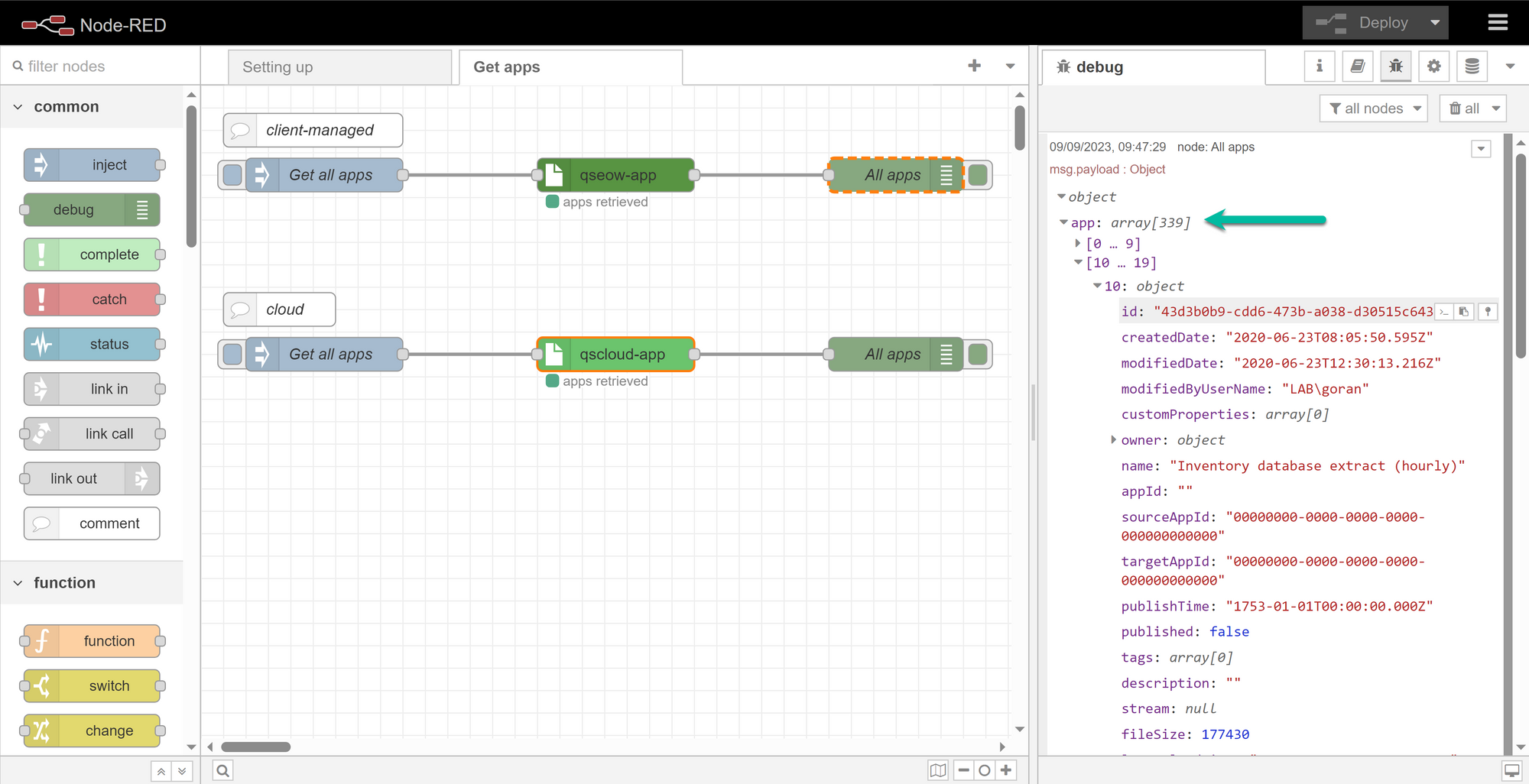The image size is (1529, 784).
Task: Open the debug message options dropdown
Action: coord(1481,149)
